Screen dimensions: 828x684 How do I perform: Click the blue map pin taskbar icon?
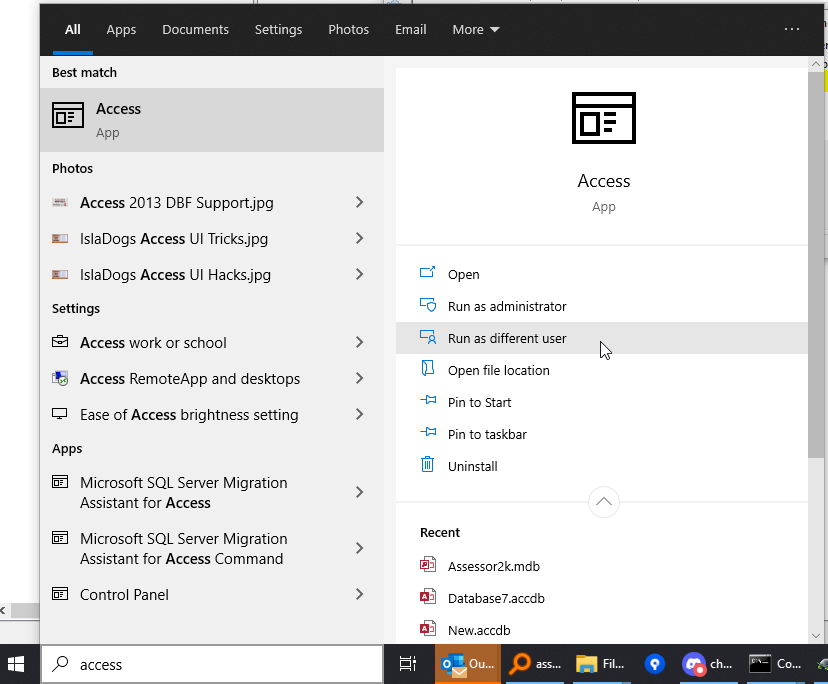tap(655, 664)
